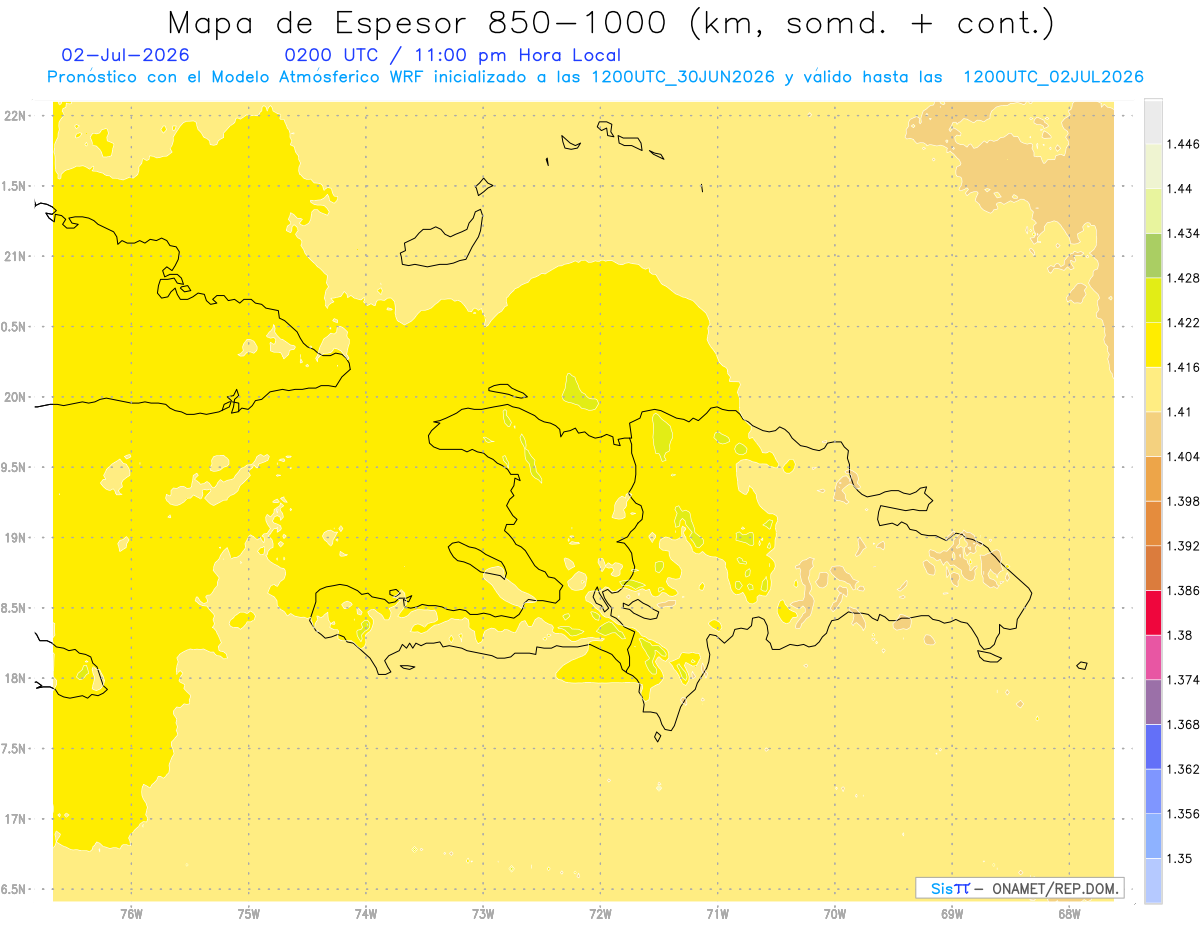The image size is (1200, 927).
Task: Click the colorbar value '1.404'
Action: tap(1183, 457)
